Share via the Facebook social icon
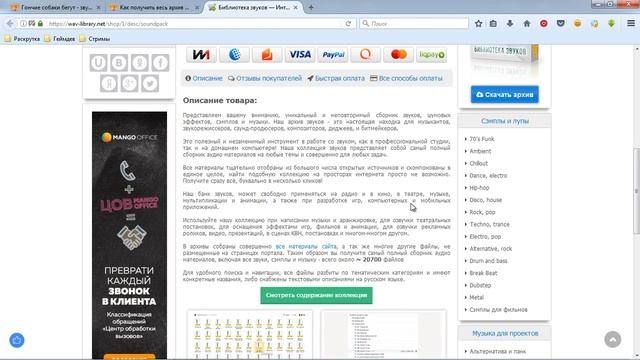Image resolution: width=640 pixels, height=360 pixels. (x=160, y=63)
